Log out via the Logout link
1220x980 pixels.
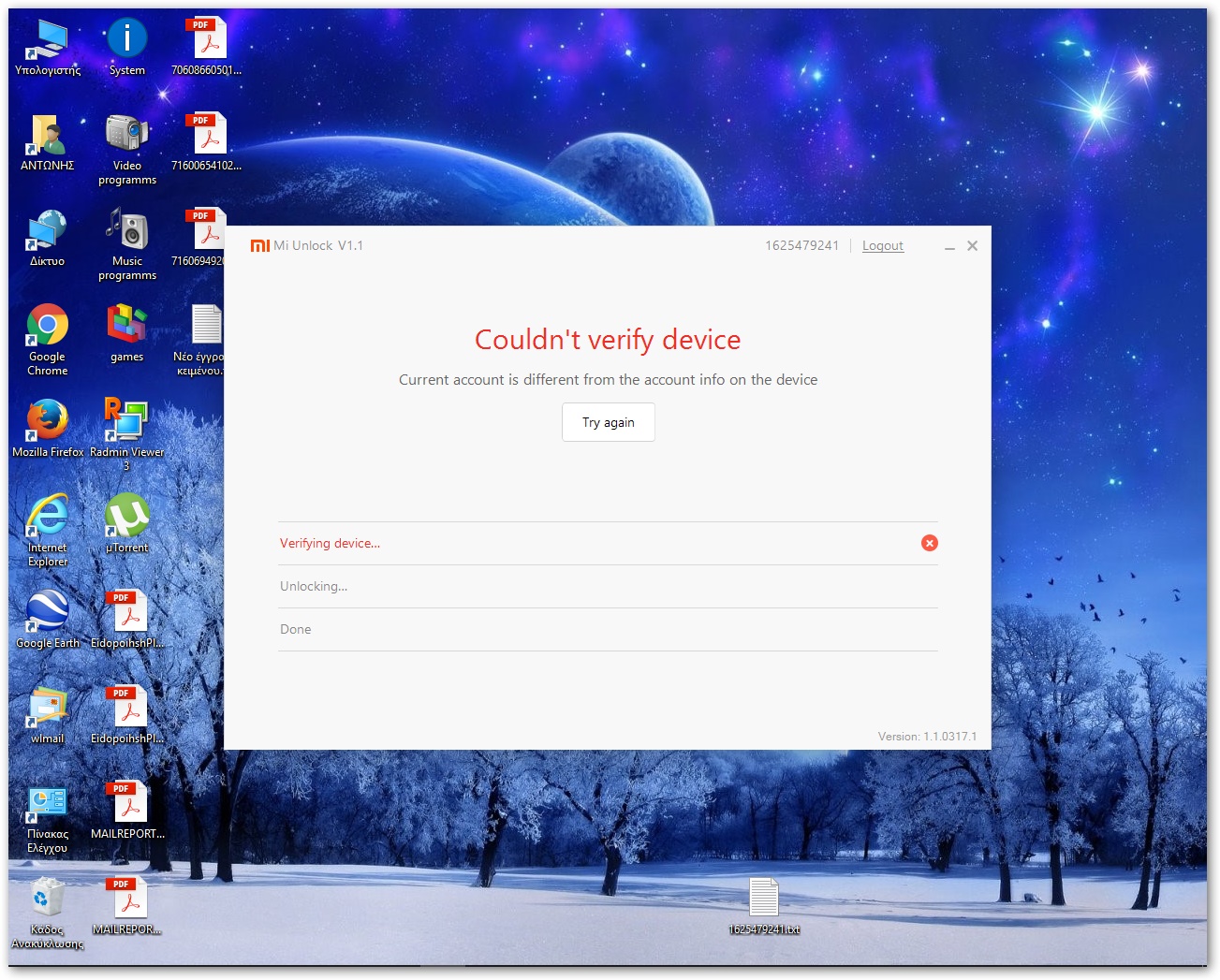[883, 245]
